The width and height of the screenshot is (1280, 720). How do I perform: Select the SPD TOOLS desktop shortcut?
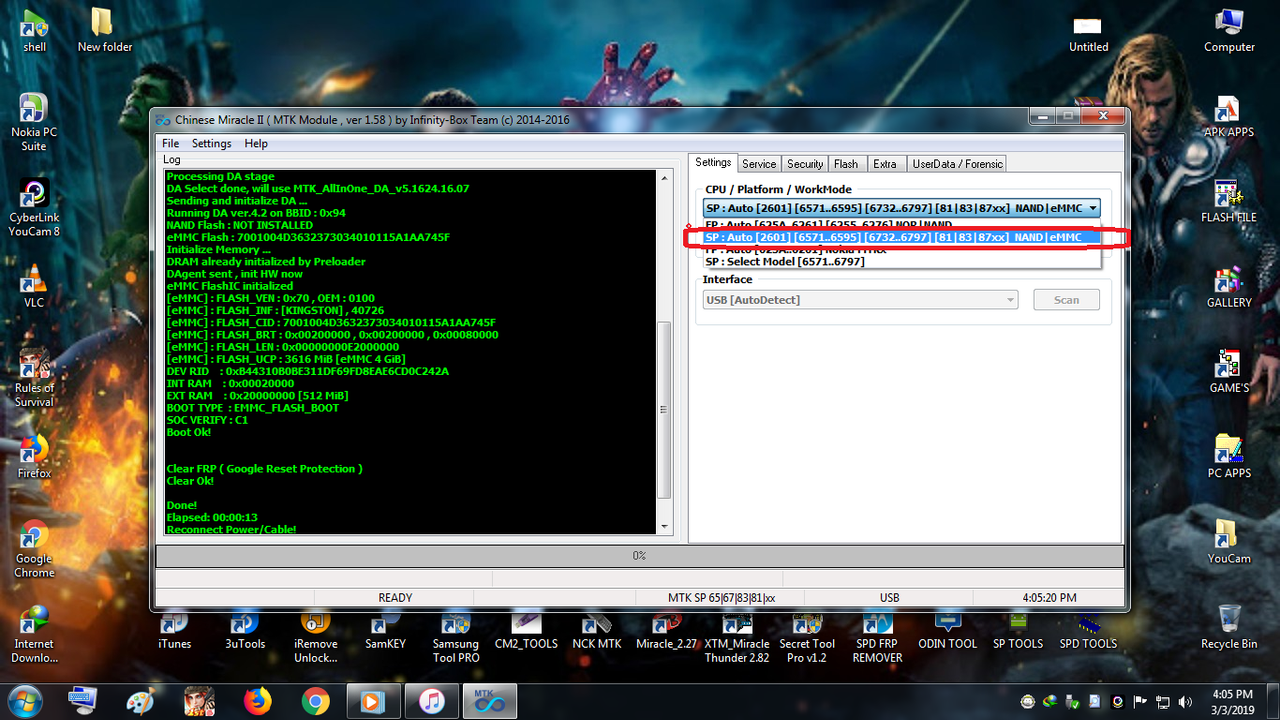(1088, 630)
